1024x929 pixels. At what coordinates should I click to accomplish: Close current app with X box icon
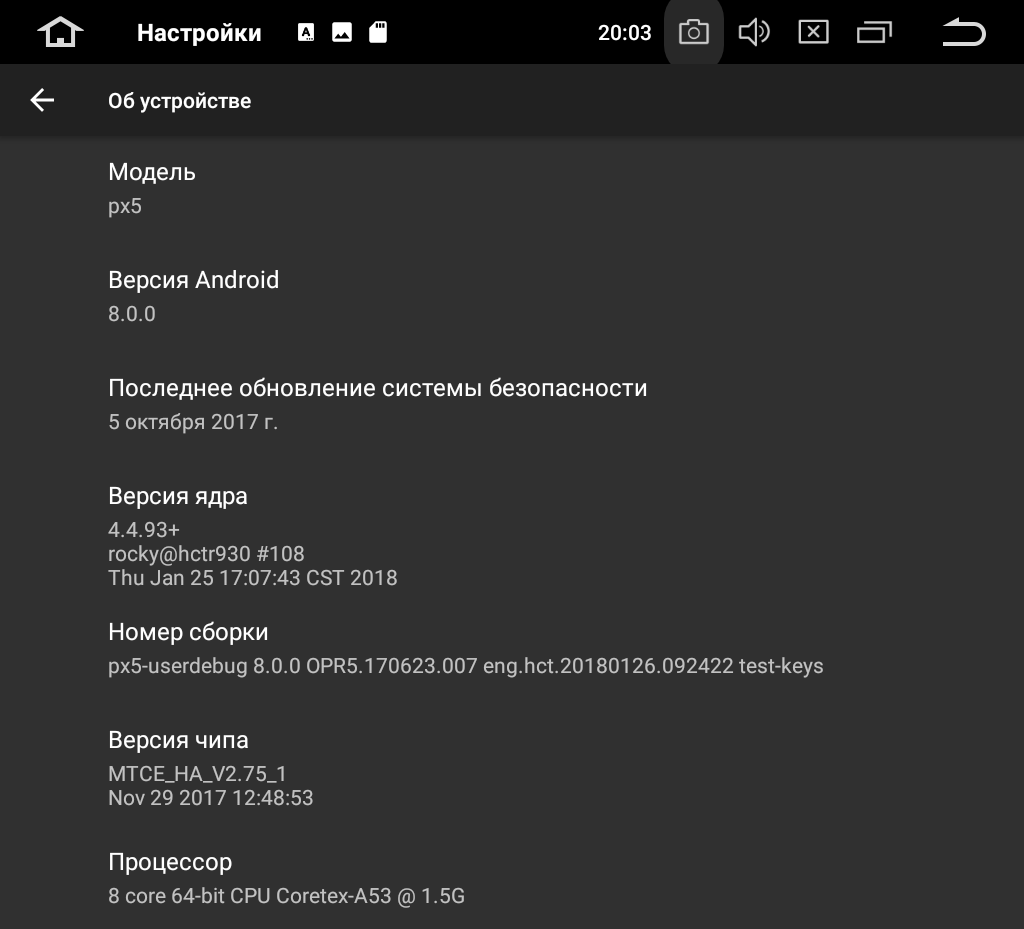[814, 32]
